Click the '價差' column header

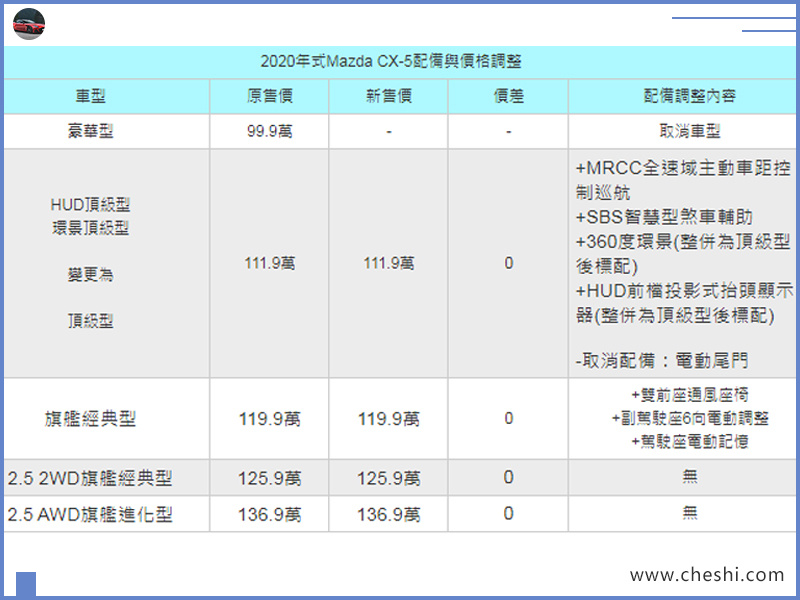(509, 96)
